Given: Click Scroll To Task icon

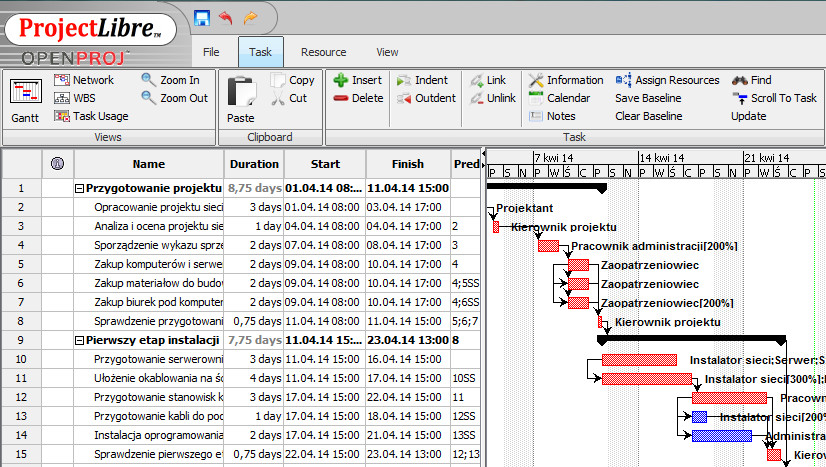Looking at the screenshot, I should tap(740, 98).
